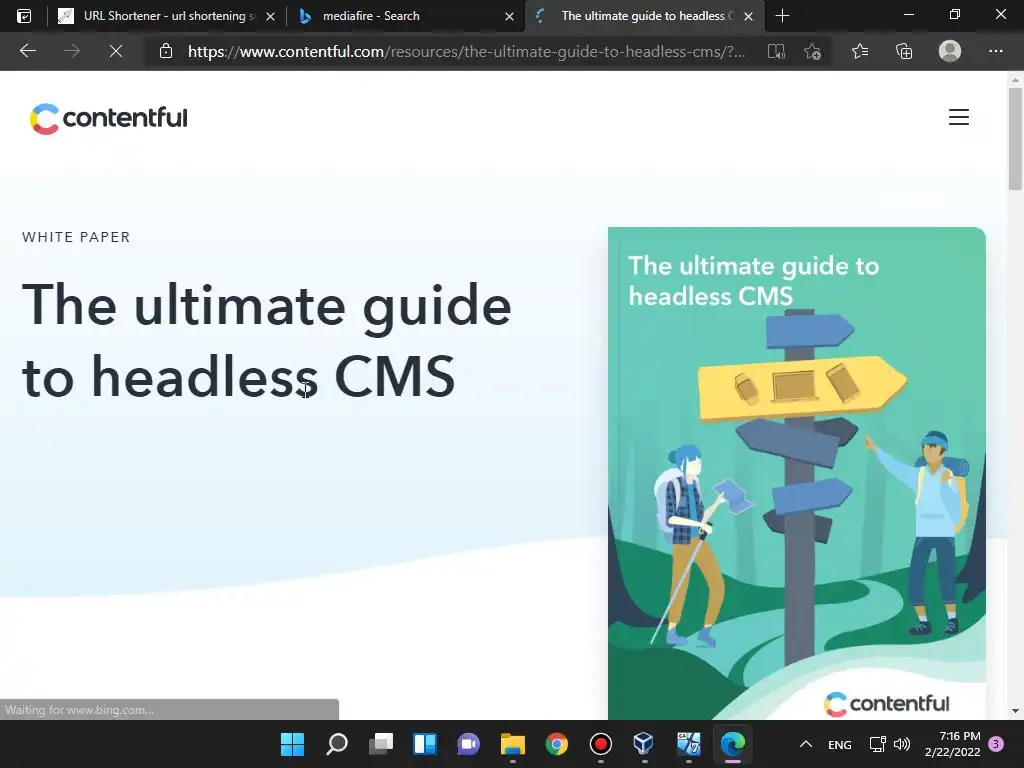Focus the address bar URL field
Viewport: 1024px width, 768px height.
click(466, 52)
